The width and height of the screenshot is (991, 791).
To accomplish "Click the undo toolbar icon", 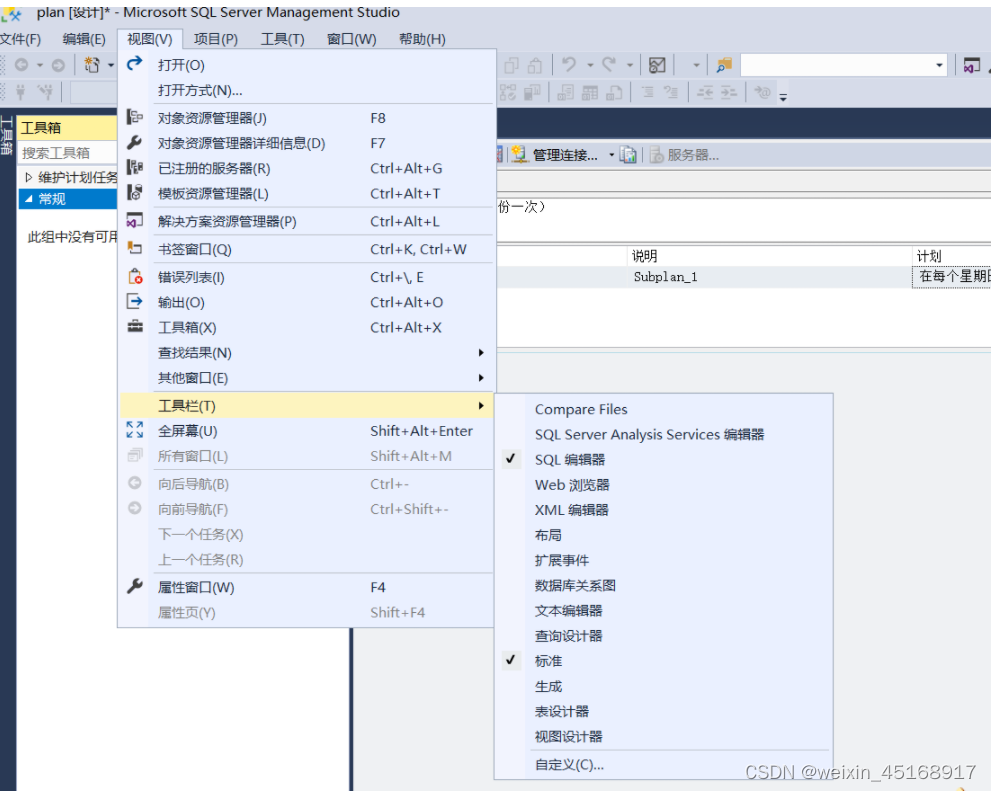I will (569, 64).
